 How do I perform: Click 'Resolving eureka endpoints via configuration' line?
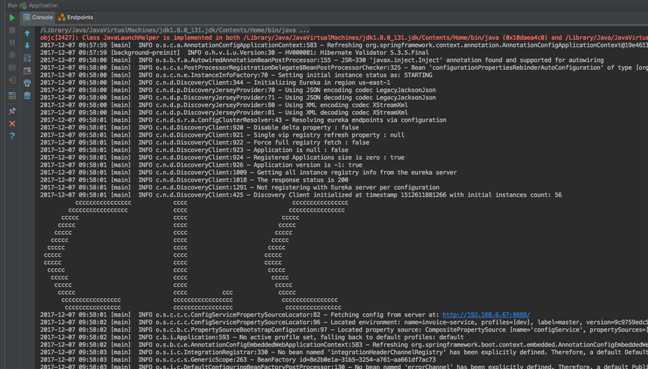coord(243,120)
